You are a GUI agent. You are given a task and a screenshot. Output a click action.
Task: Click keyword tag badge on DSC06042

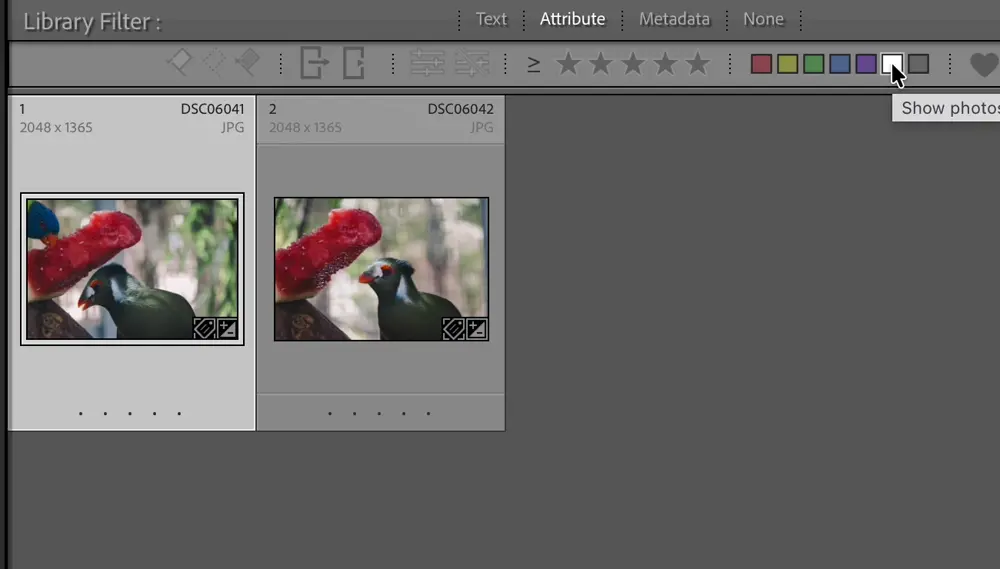pos(453,329)
